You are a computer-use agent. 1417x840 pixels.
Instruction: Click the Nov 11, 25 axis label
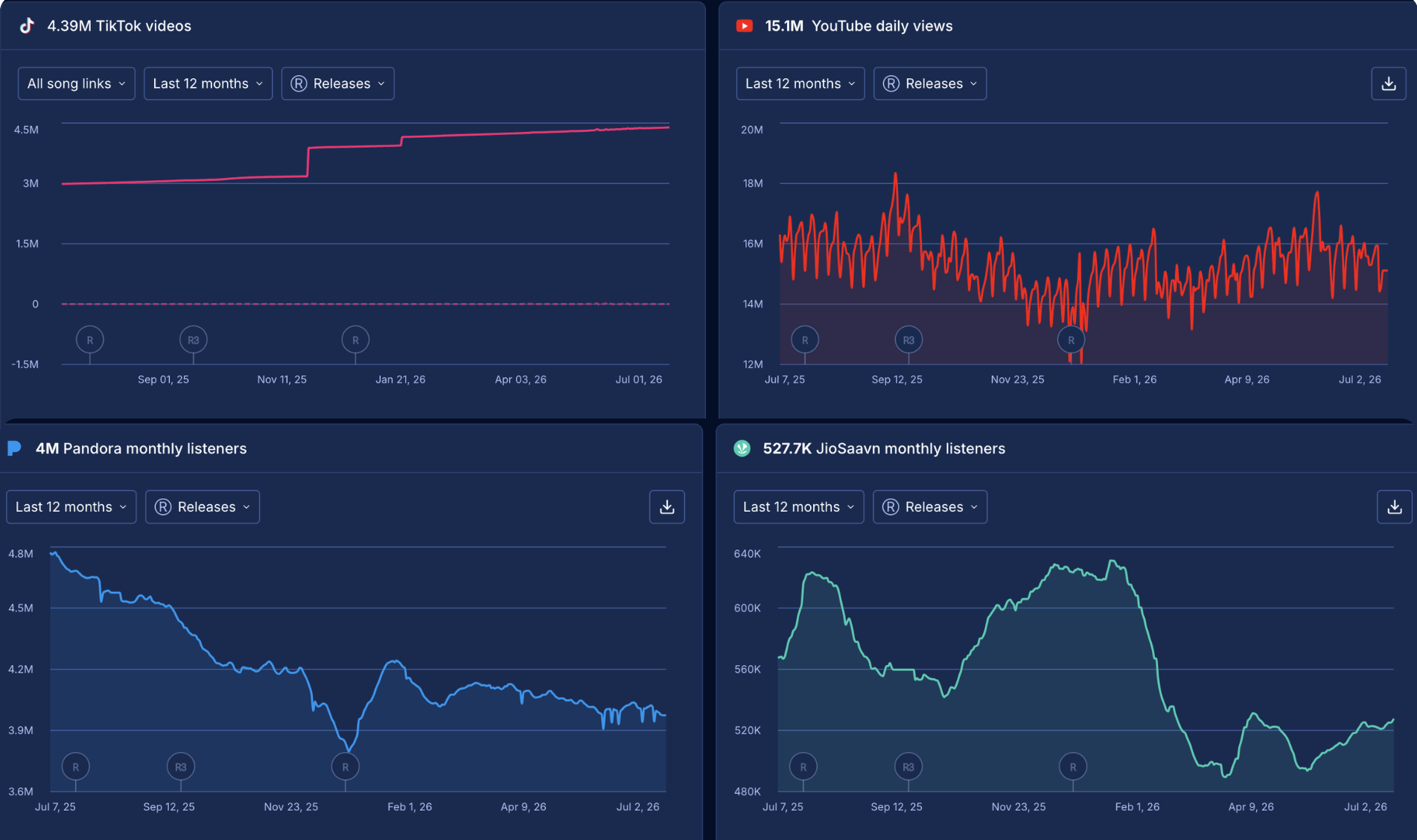282,379
